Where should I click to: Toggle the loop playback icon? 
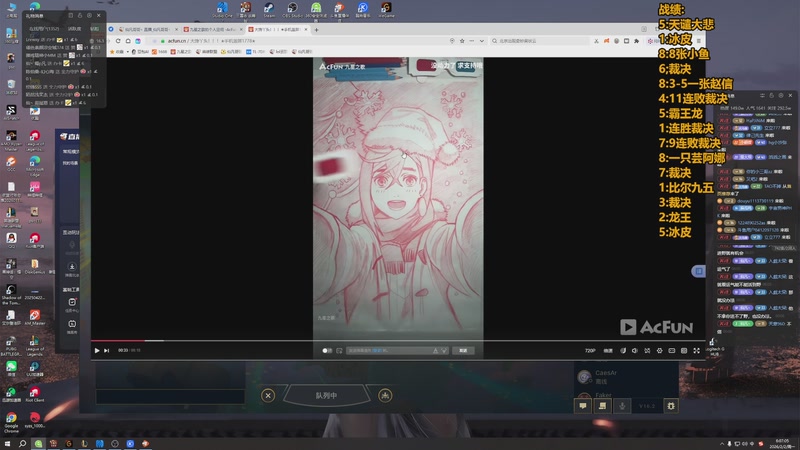click(x=647, y=351)
